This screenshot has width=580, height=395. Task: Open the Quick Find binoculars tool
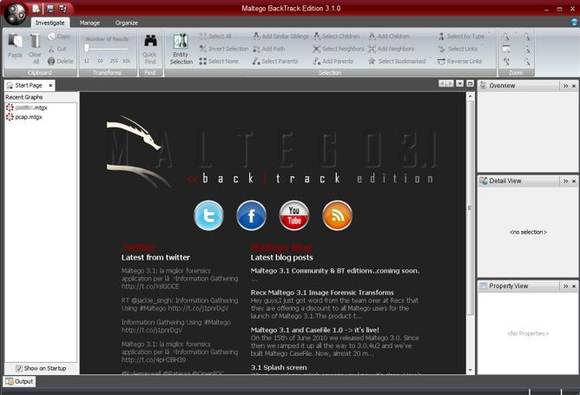(x=150, y=48)
